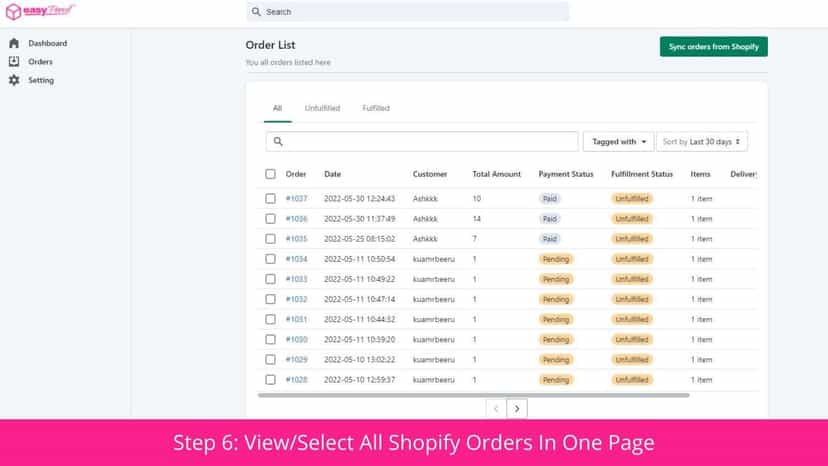Switch to the Fulfilled tab
828x466 pixels.
click(x=376, y=108)
